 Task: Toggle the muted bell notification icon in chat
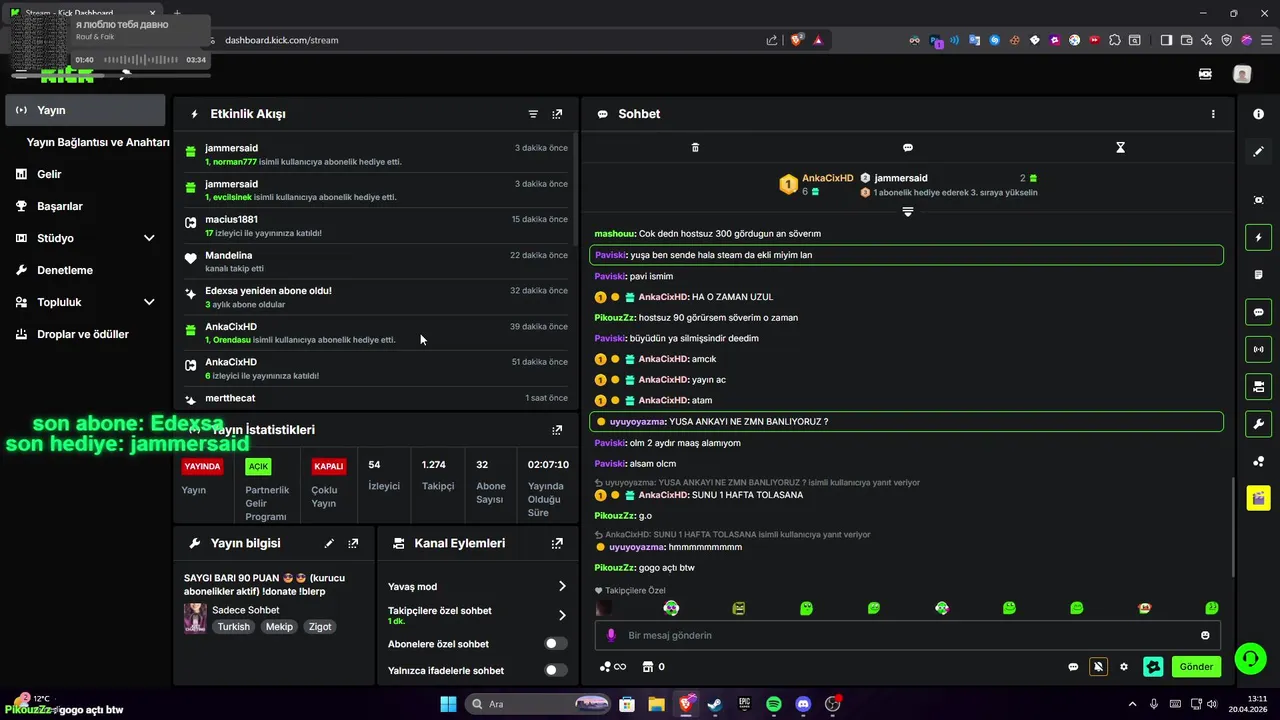point(1098,667)
